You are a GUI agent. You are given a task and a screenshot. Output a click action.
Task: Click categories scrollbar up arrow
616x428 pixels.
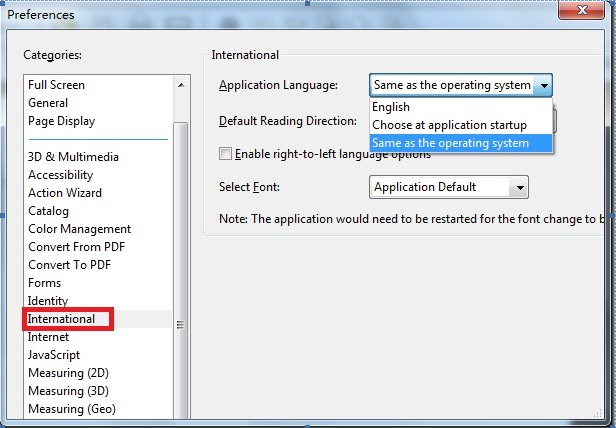[x=181, y=85]
